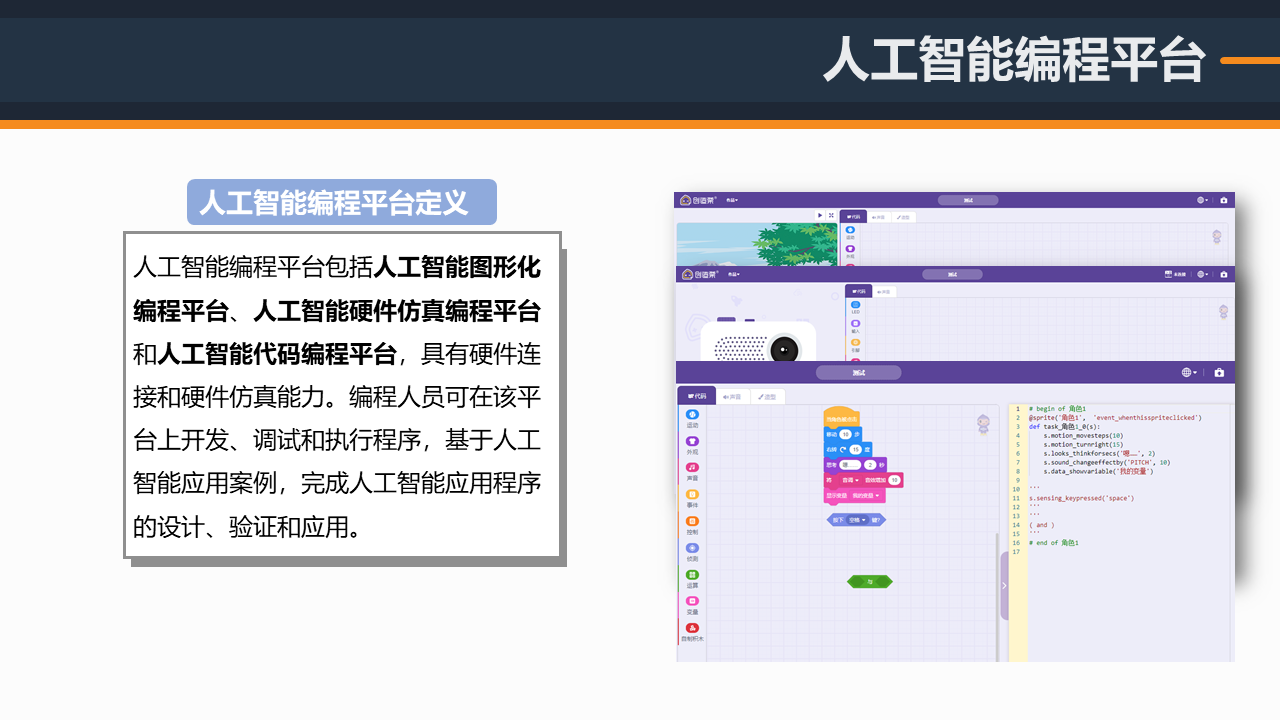Switch to the 造型 Costumes tab

pos(768,397)
